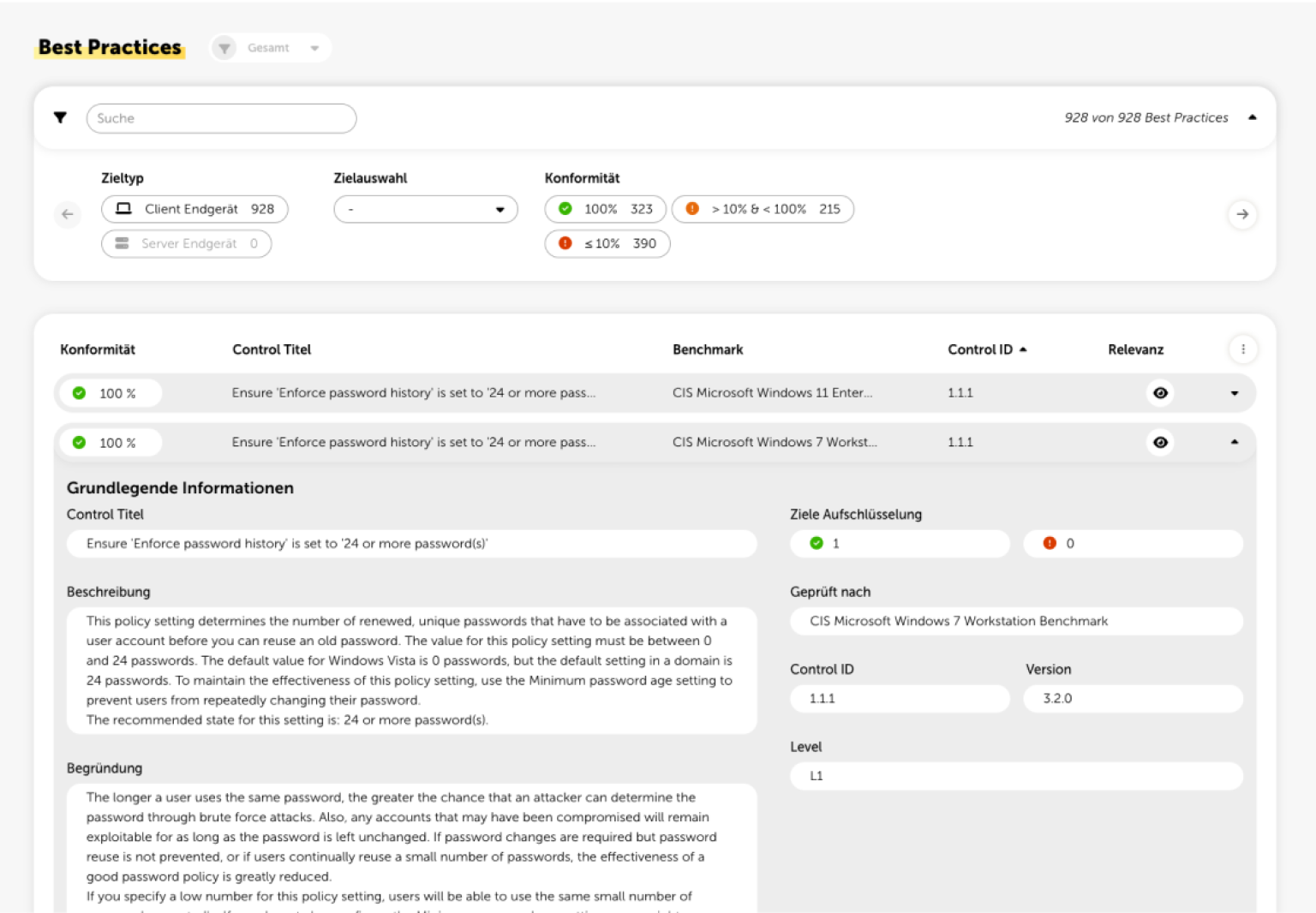Filter by ≤10% Konformität chip

coord(607,244)
